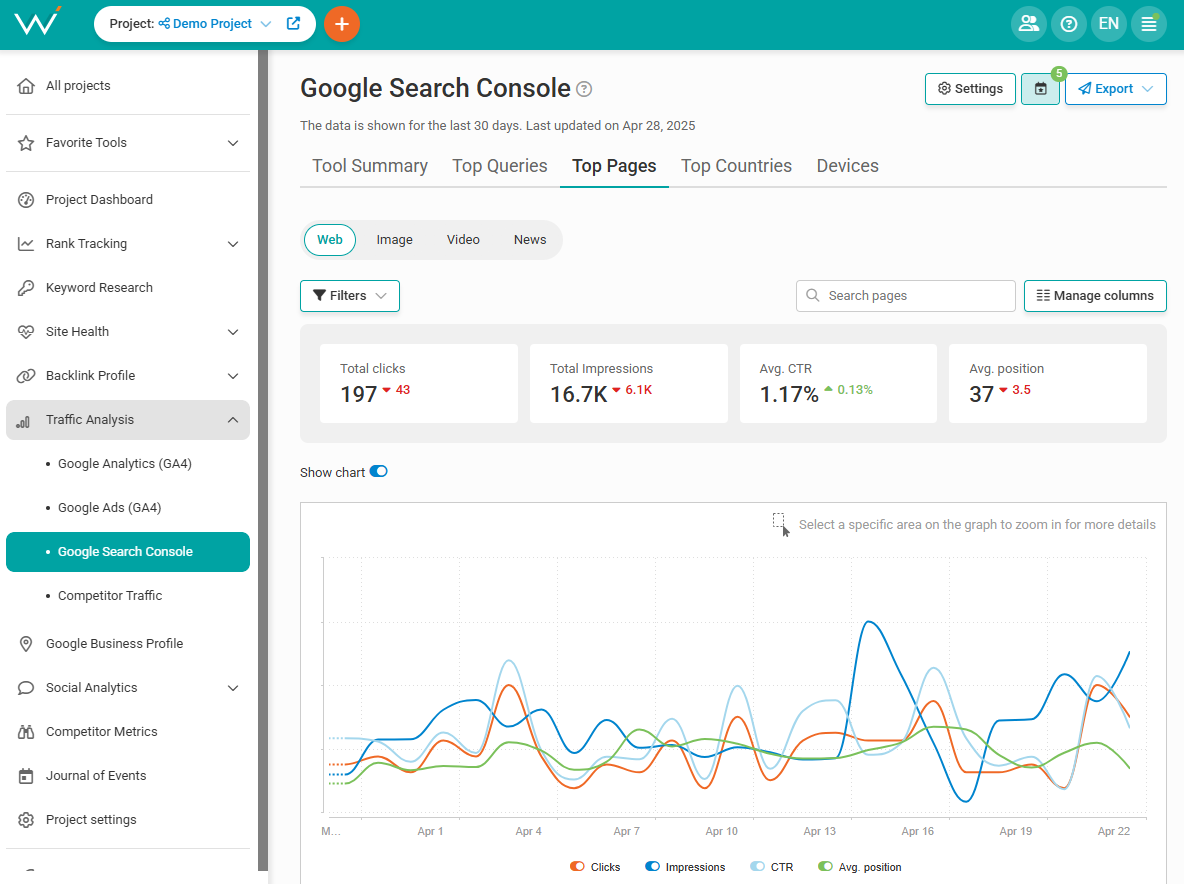Click the Total Impressions summary card

point(629,383)
